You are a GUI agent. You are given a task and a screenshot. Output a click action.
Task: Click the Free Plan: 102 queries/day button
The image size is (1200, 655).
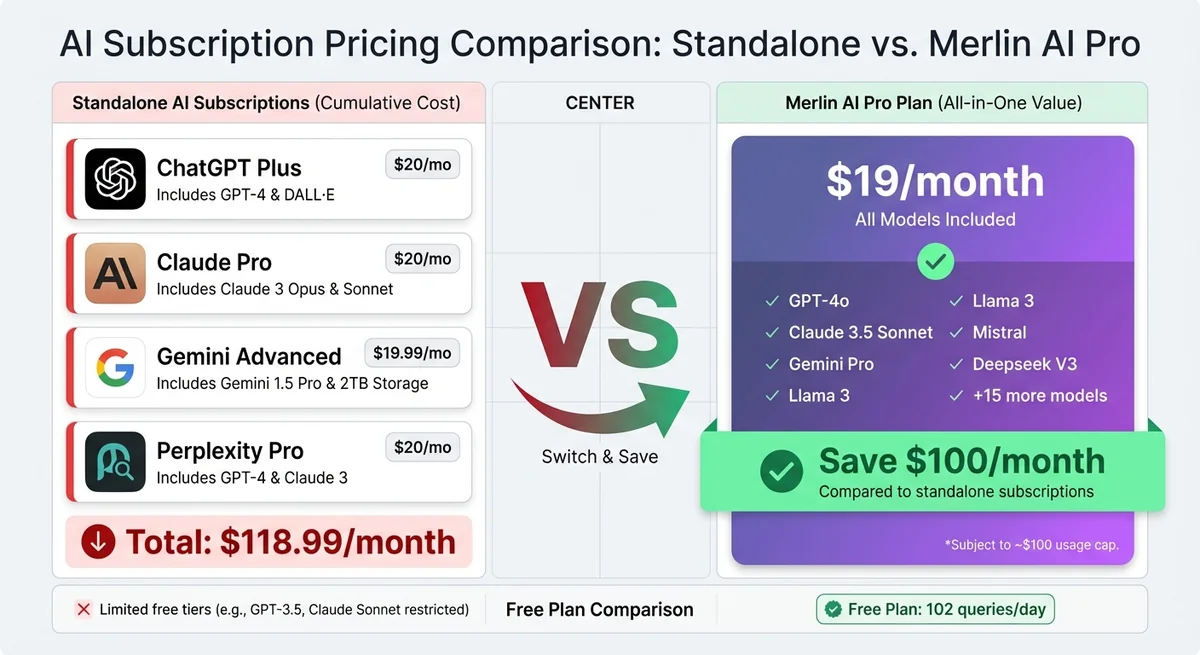pos(935,609)
